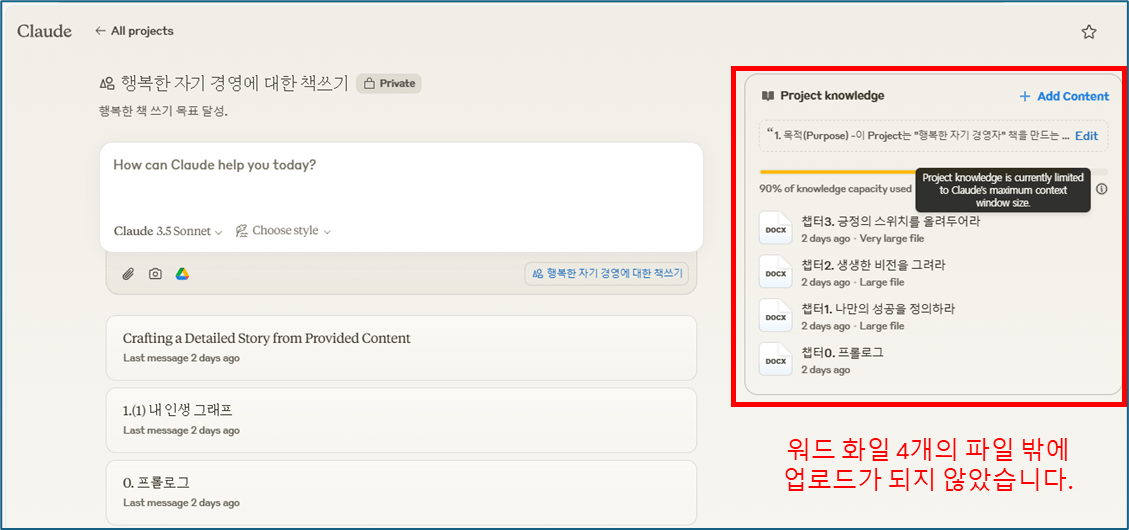Screen dimensions: 1129x530
Task: Open the '1.(1) 내 인생 그래프' chat
Action: (x=401, y=421)
